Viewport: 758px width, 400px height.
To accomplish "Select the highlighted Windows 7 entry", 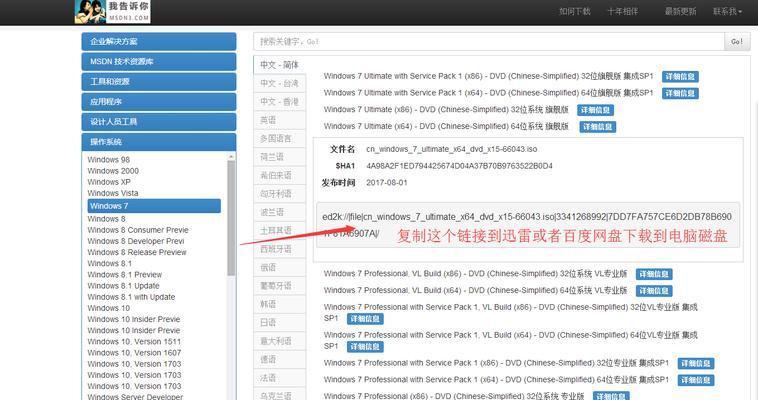I will [154, 206].
